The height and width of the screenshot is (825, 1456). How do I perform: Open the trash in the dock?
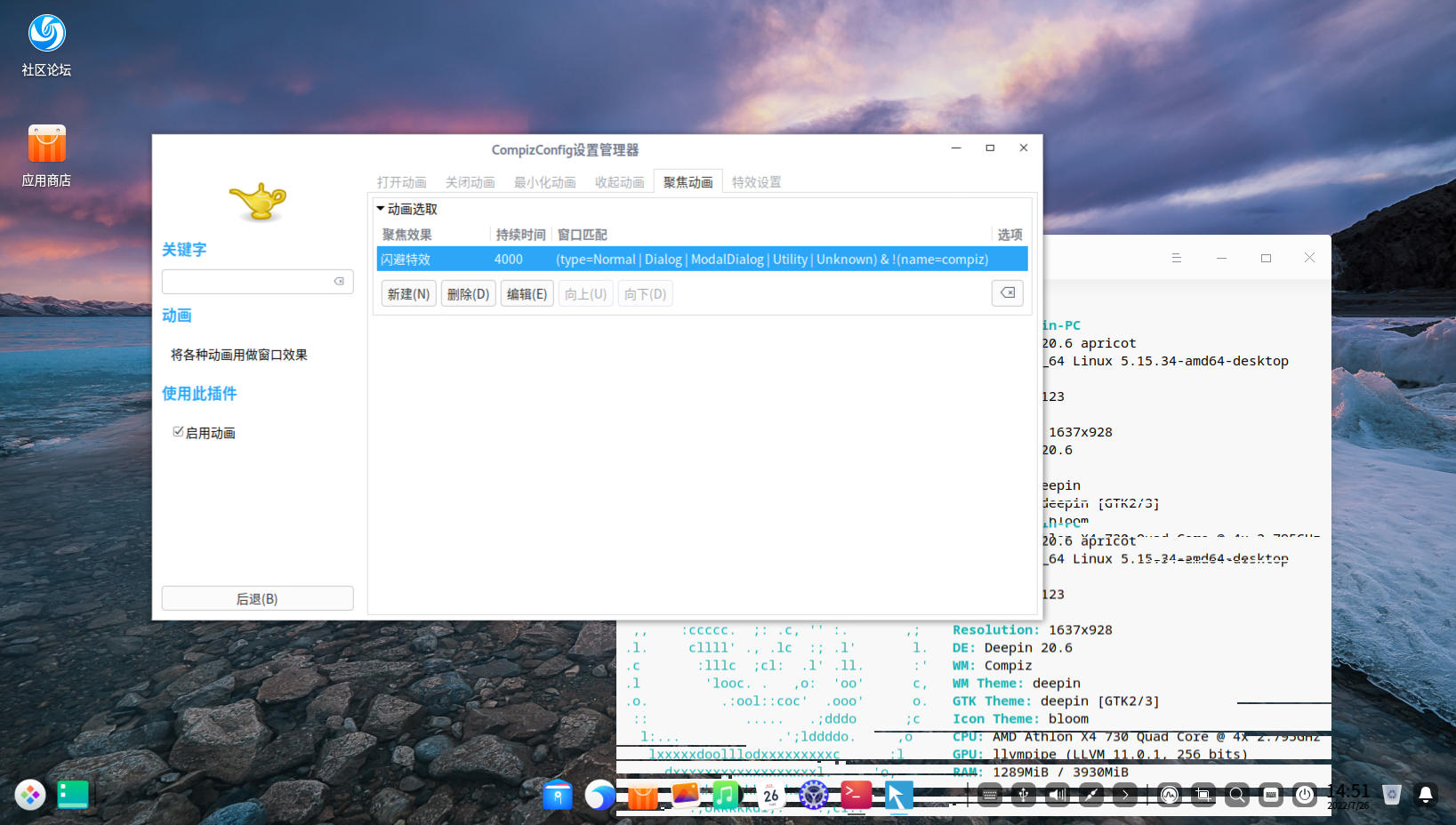tap(1392, 795)
